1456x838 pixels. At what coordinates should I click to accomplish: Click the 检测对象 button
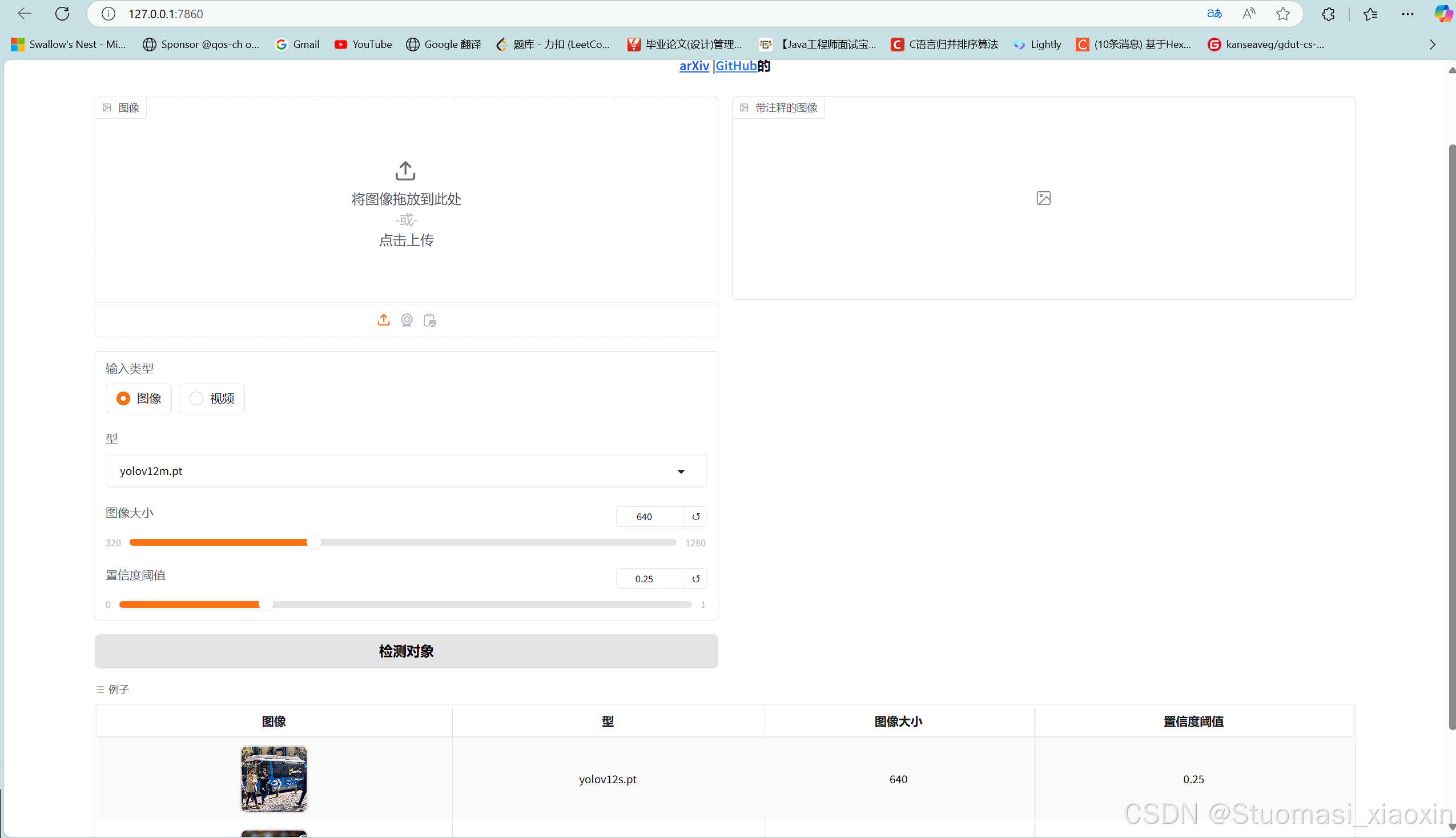click(406, 651)
